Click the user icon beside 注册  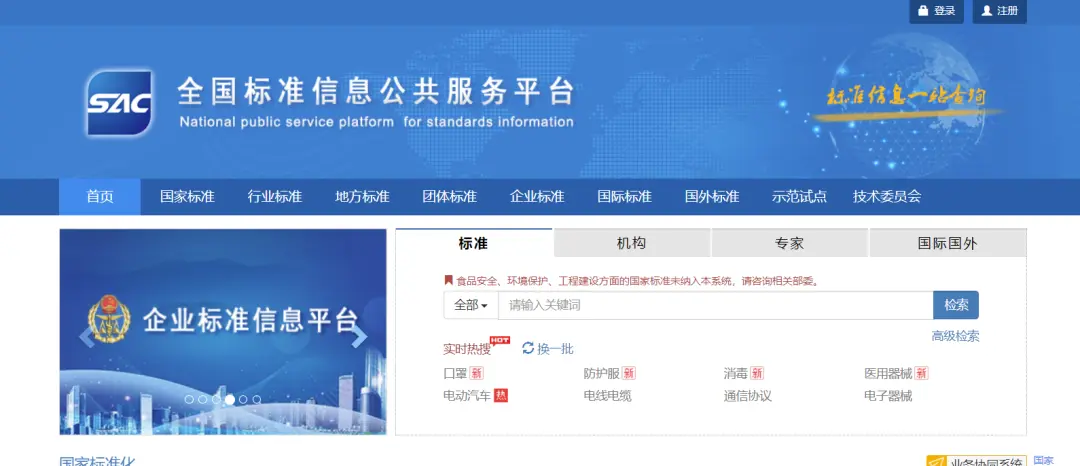[986, 11]
